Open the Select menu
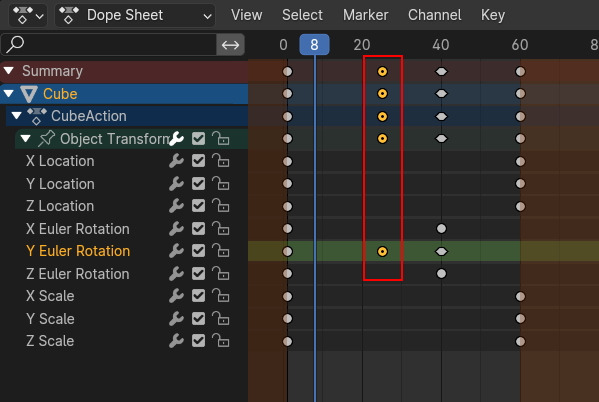The width and height of the screenshot is (599, 402). point(302,15)
